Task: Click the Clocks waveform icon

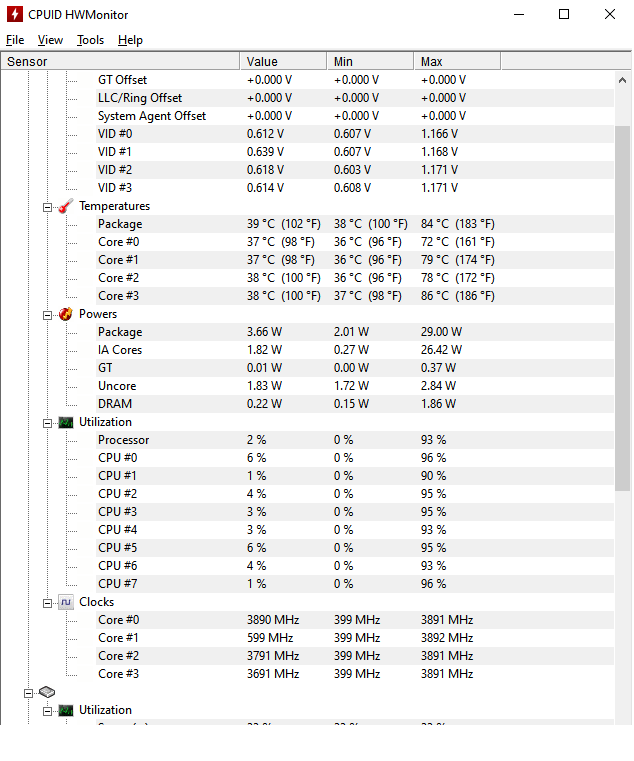Action: (x=66, y=602)
